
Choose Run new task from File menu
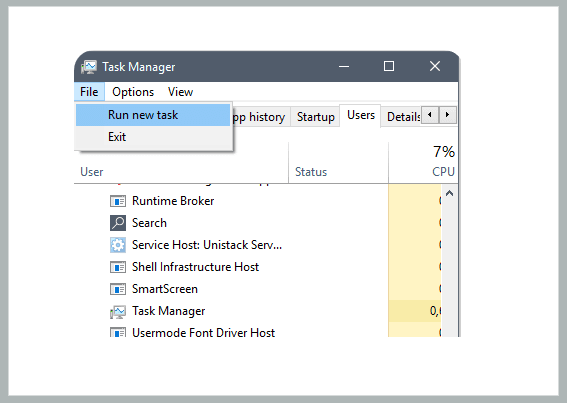tap(153, 115)
